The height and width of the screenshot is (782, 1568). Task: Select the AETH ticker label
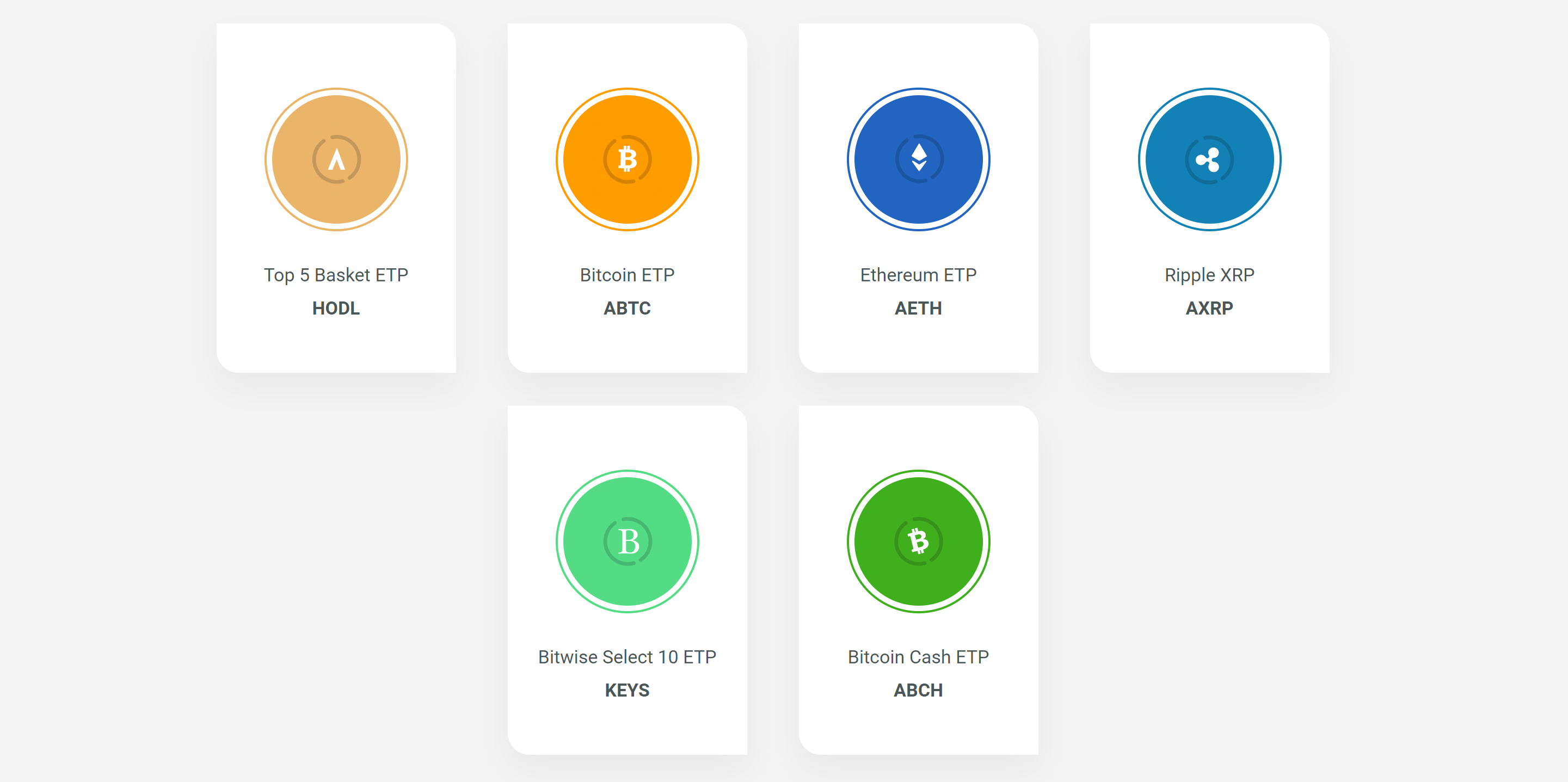918,309
